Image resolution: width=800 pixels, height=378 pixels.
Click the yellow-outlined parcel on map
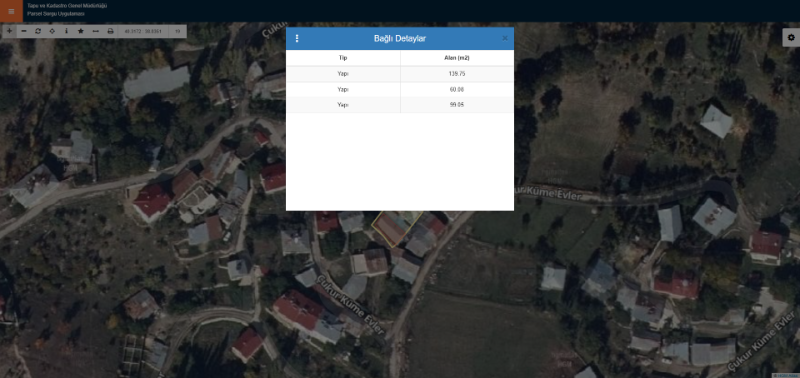tap(394, 228)
